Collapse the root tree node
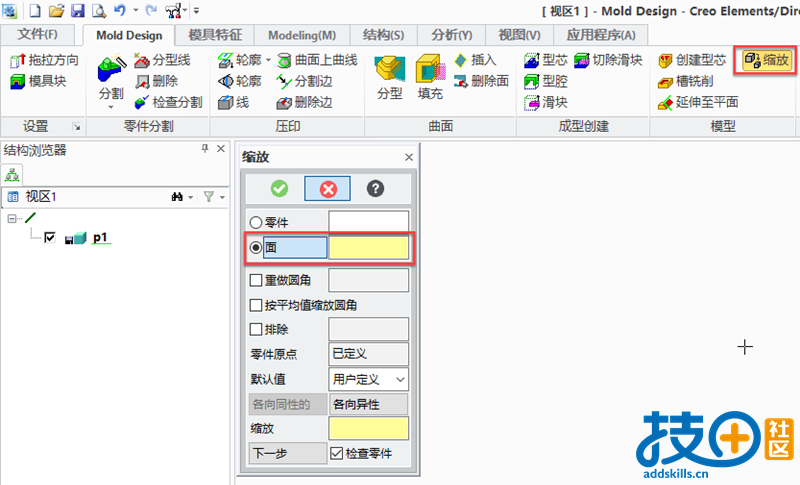The image size is (800, 485). pos(12,218)
